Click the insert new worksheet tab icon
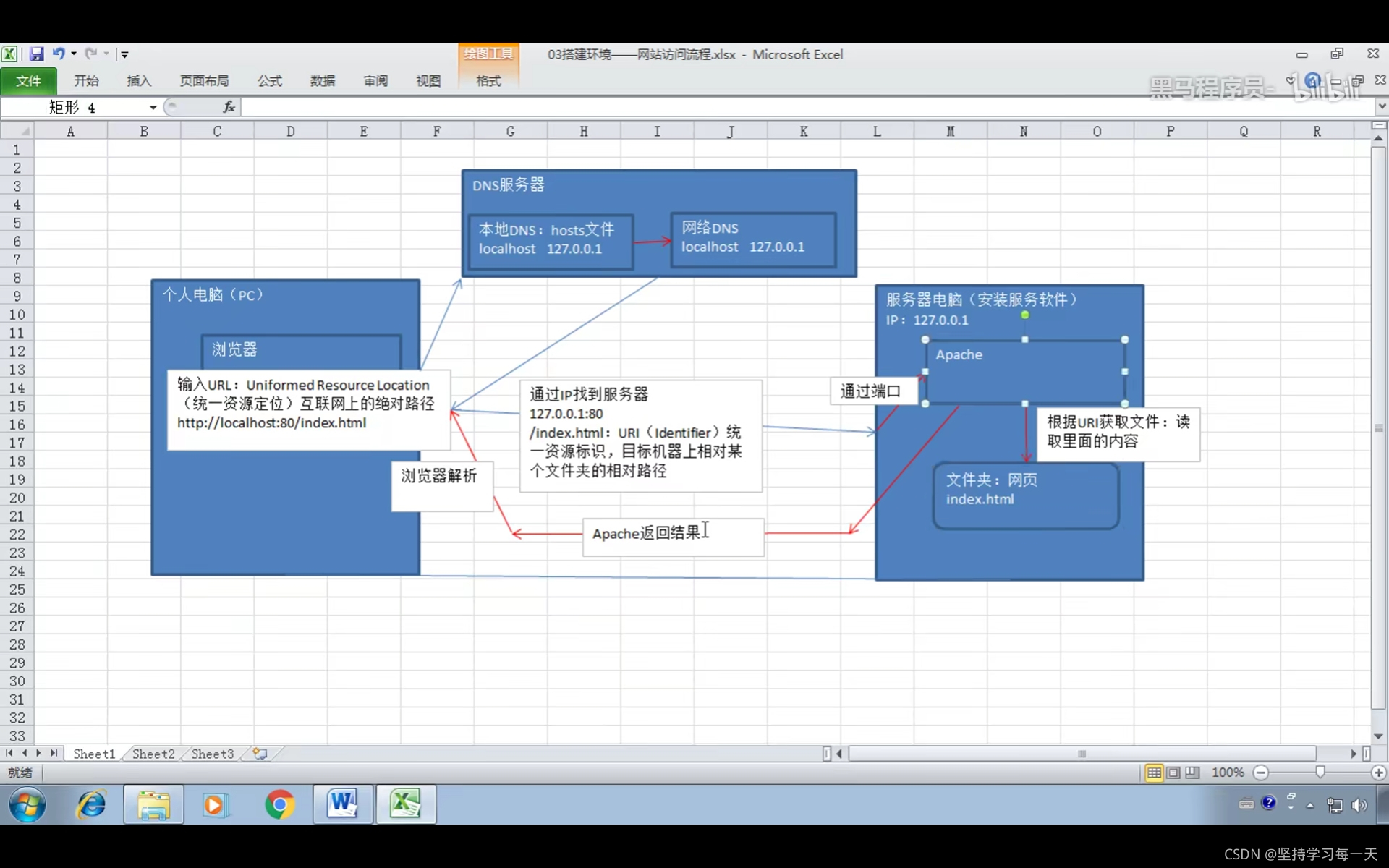 tap(260, 754)
